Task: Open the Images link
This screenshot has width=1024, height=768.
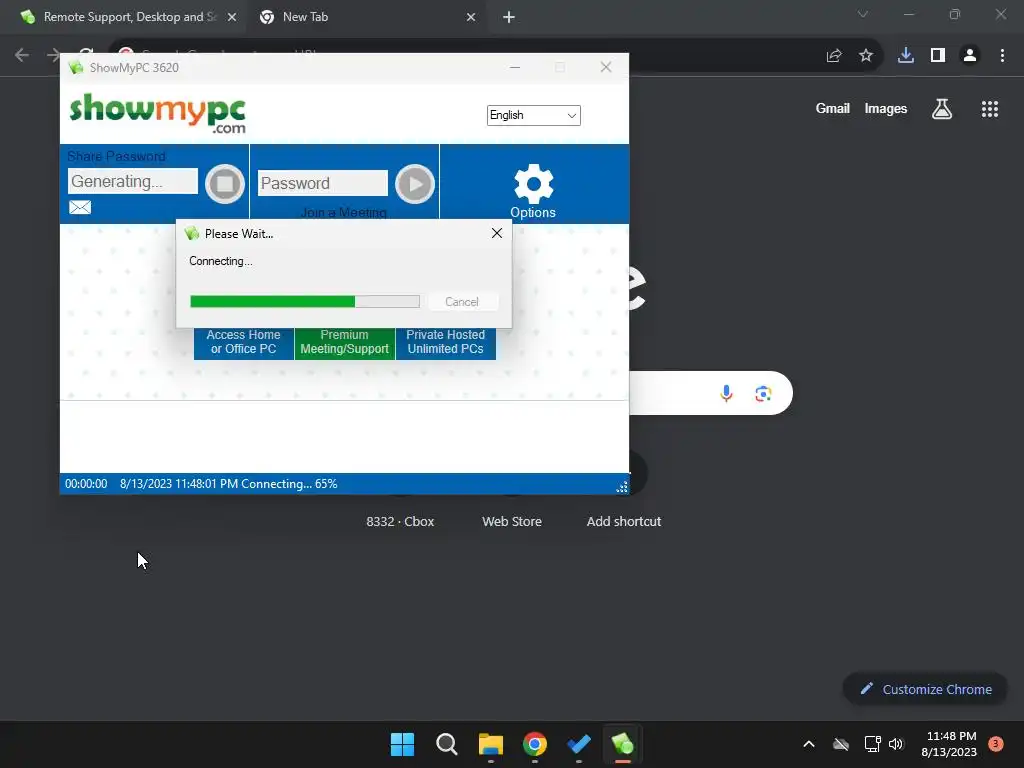Action: [x=886, y=108]
